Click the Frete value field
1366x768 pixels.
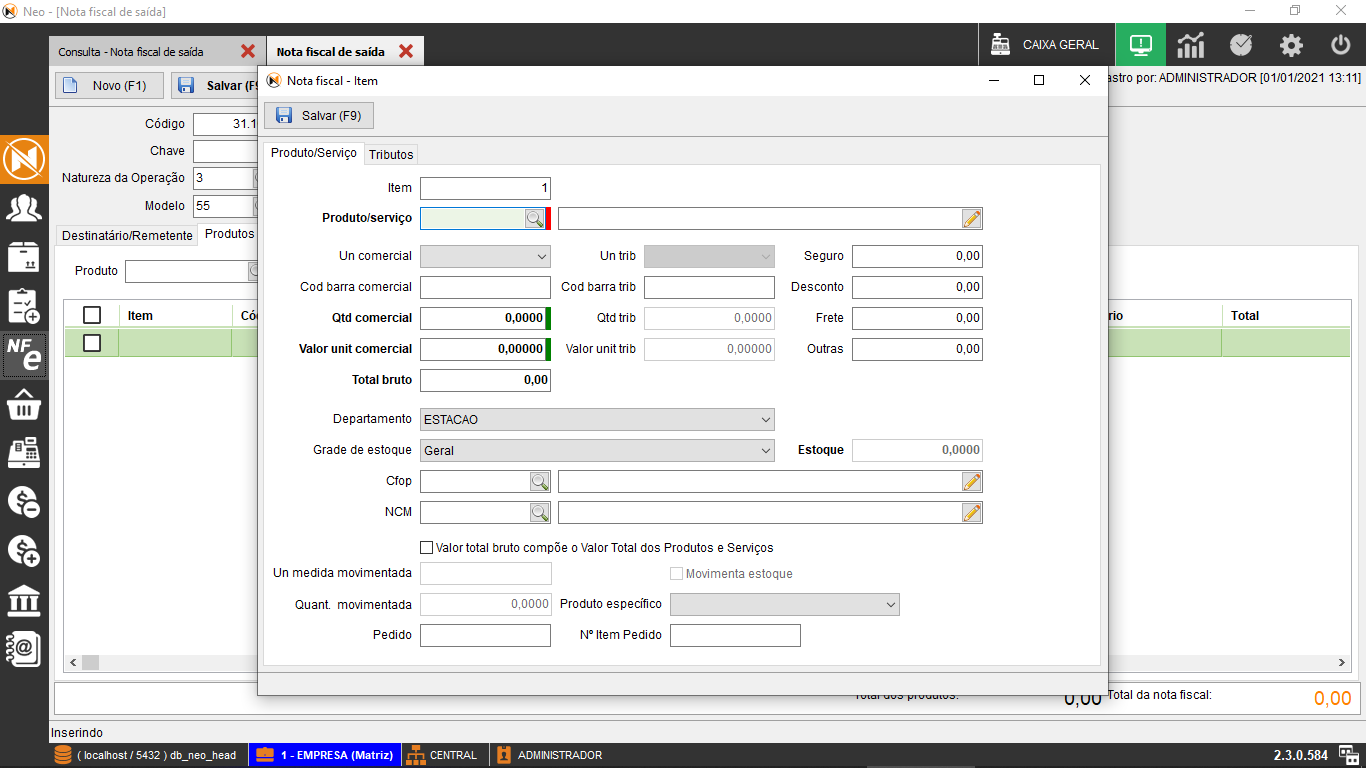tap(917, 318)
